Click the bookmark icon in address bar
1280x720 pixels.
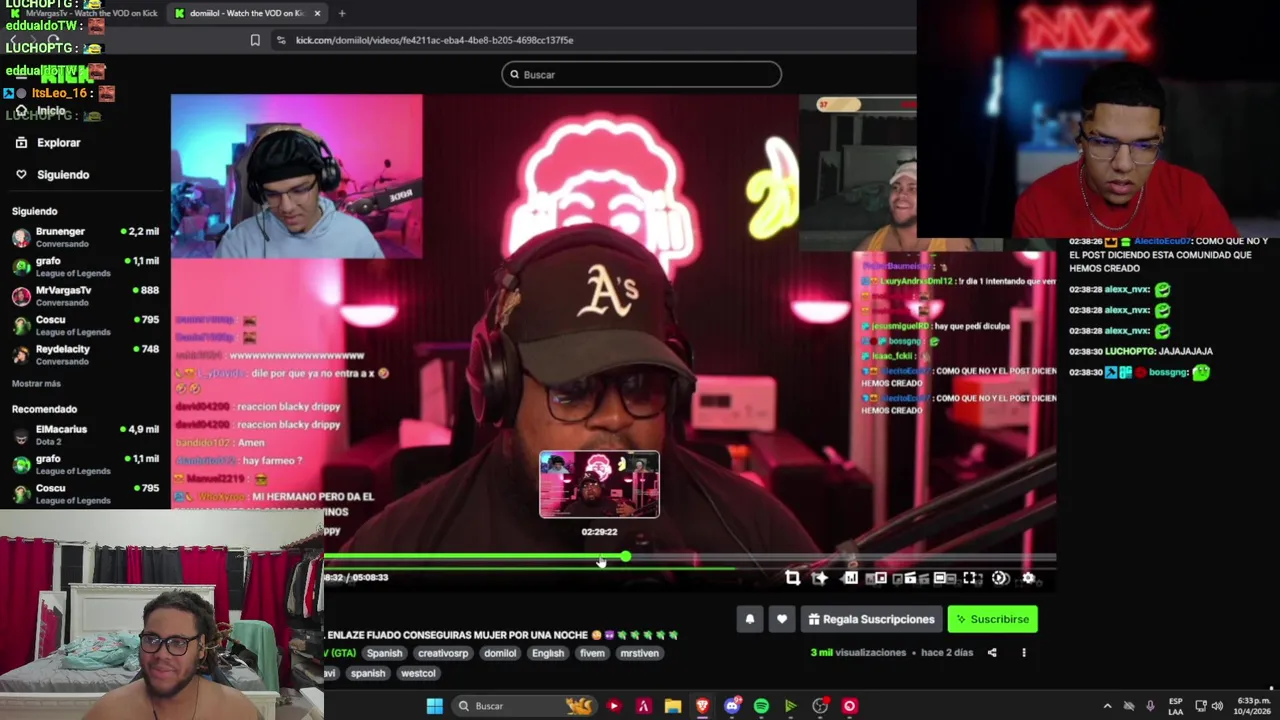tap(255, 40)
